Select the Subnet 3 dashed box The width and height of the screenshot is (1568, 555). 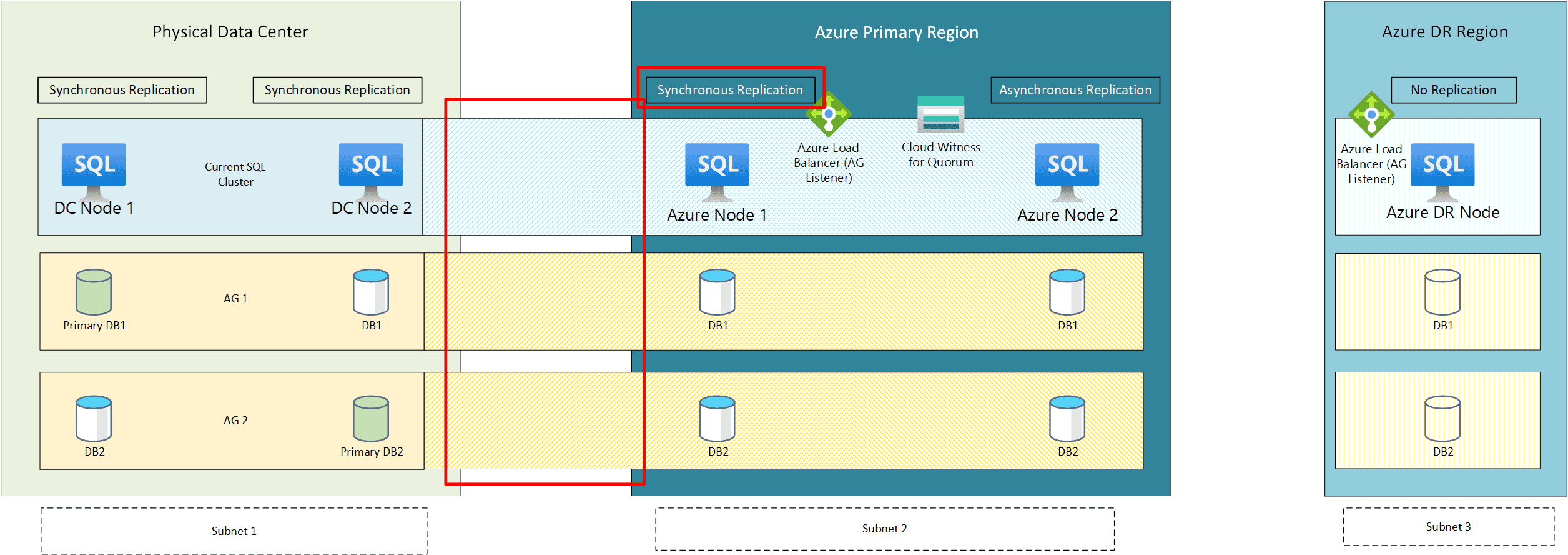coord(1449,527)
